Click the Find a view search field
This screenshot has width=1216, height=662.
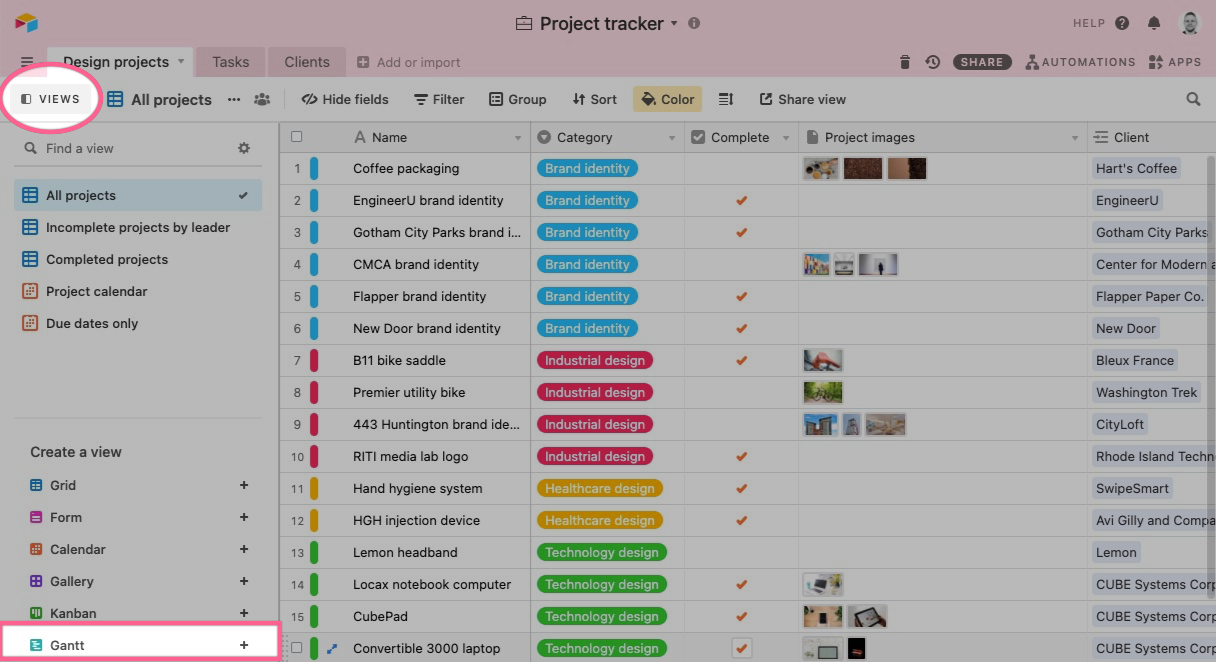point(130,148)
